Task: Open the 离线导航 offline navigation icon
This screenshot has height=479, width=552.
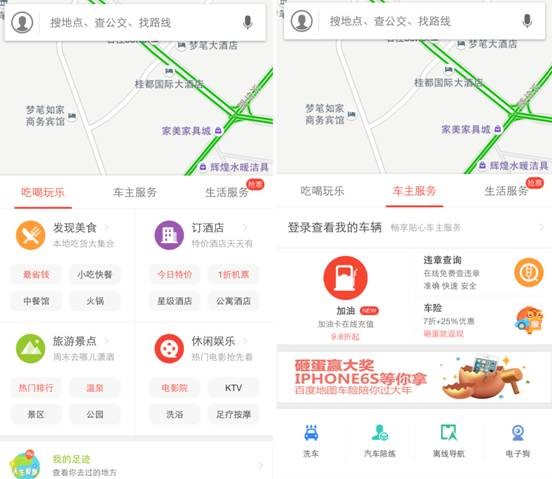Action: click(449, 433)
